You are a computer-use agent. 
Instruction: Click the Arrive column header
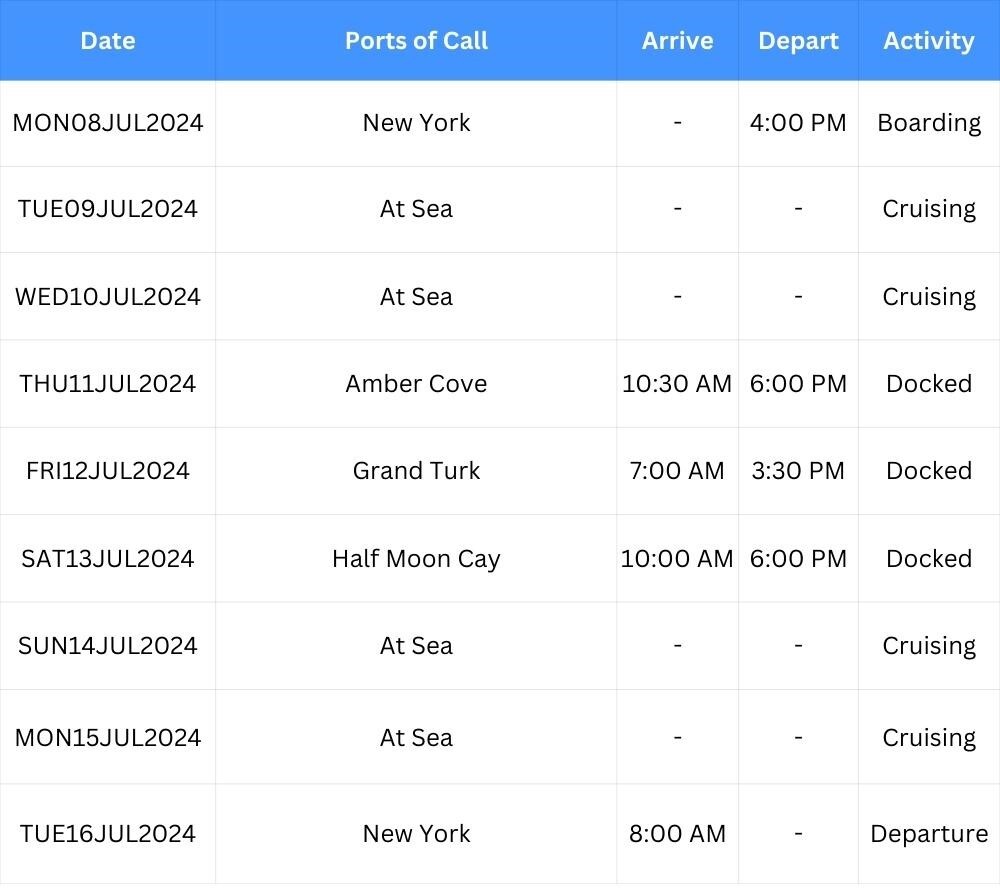click(677, 41)
